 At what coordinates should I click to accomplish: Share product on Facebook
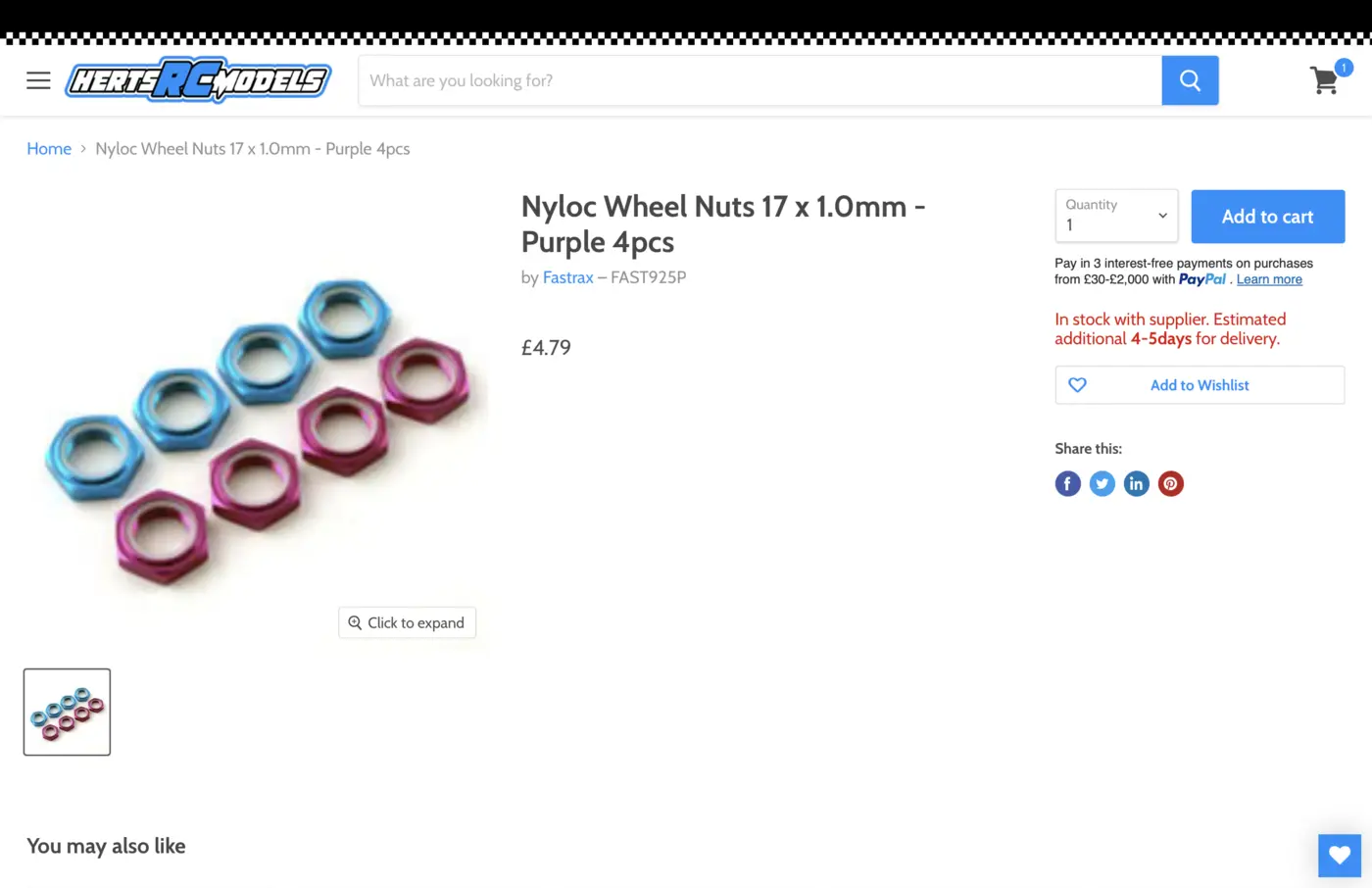(x=1067, y=483)
